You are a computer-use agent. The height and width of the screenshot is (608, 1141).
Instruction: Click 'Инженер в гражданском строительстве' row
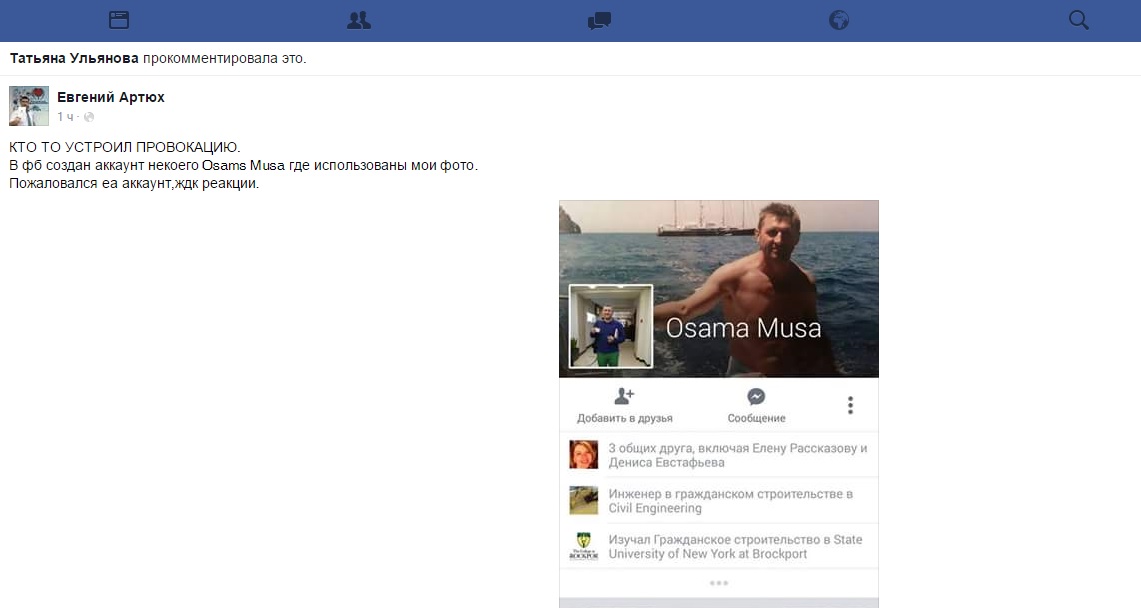tap(719, 500)
